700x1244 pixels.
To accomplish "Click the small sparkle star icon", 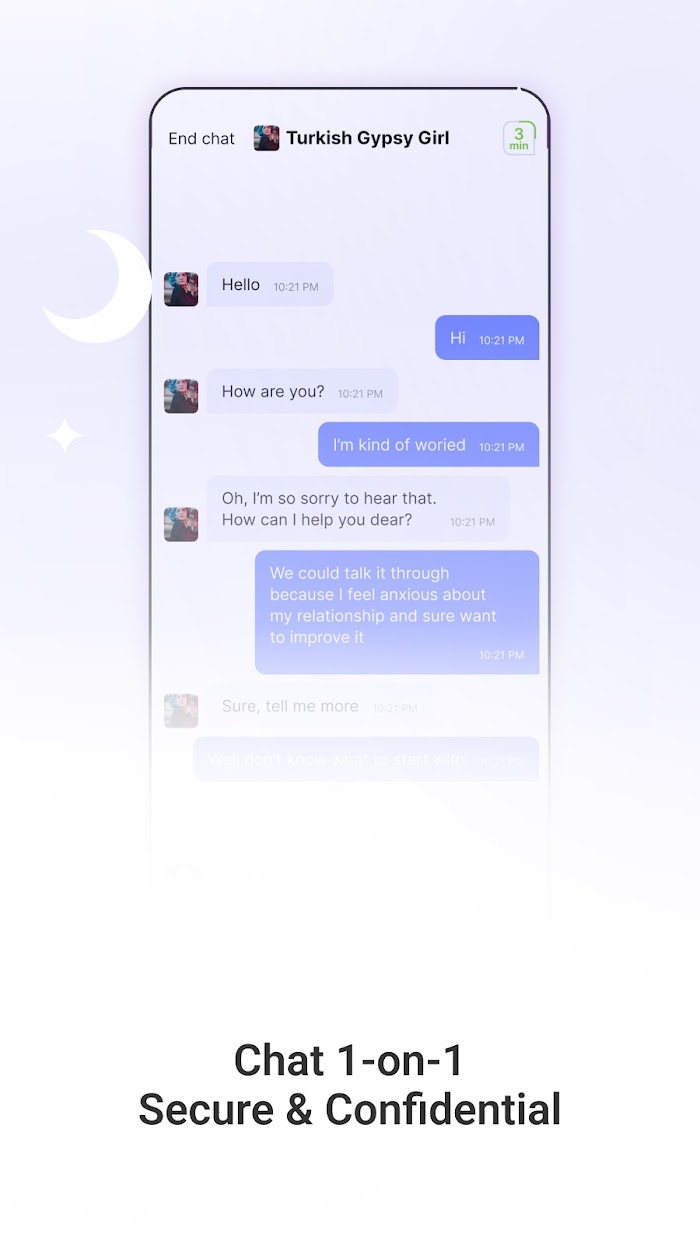I will click(x=65, y=436).
